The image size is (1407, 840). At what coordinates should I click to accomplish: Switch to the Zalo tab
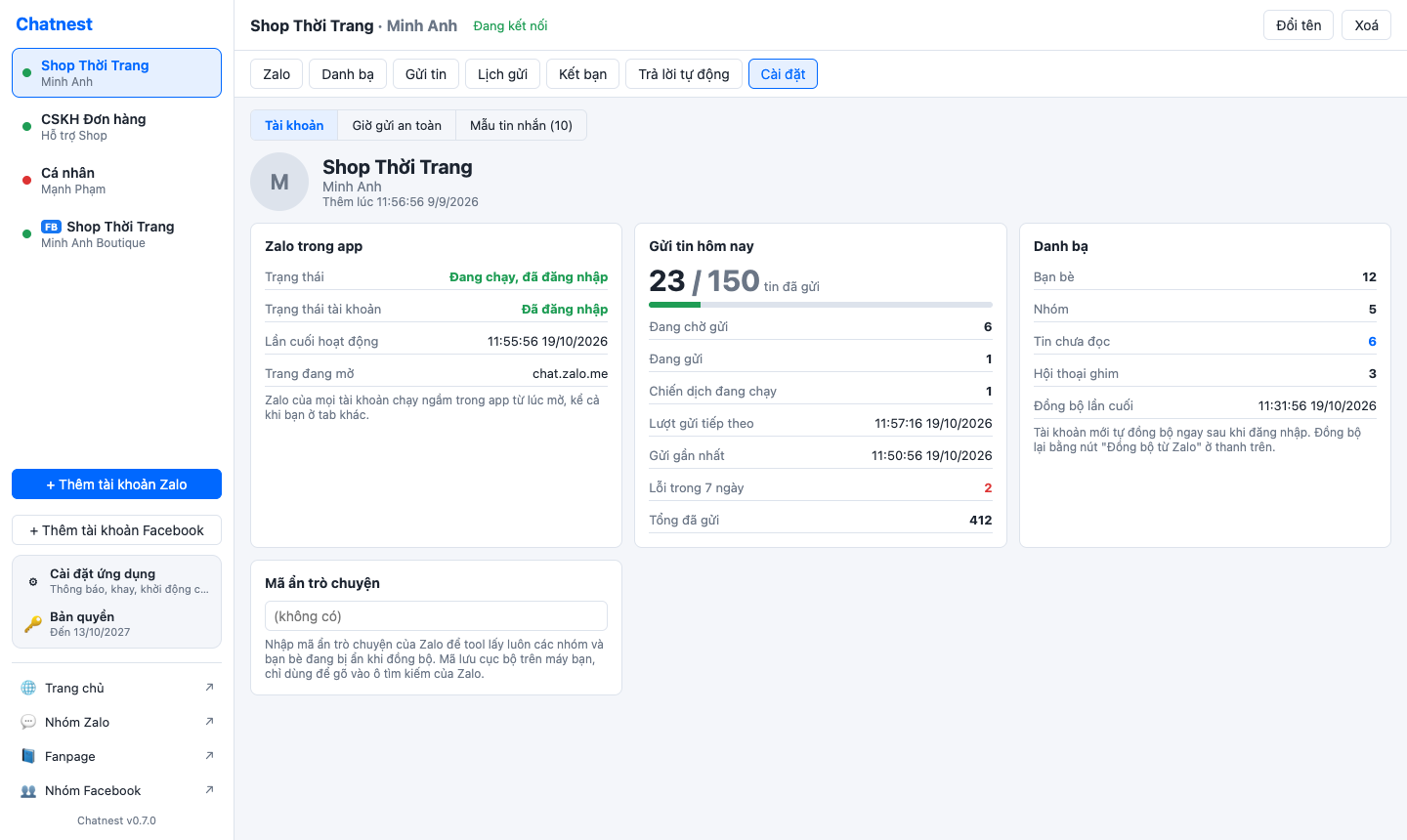click(x=277, y=74)
